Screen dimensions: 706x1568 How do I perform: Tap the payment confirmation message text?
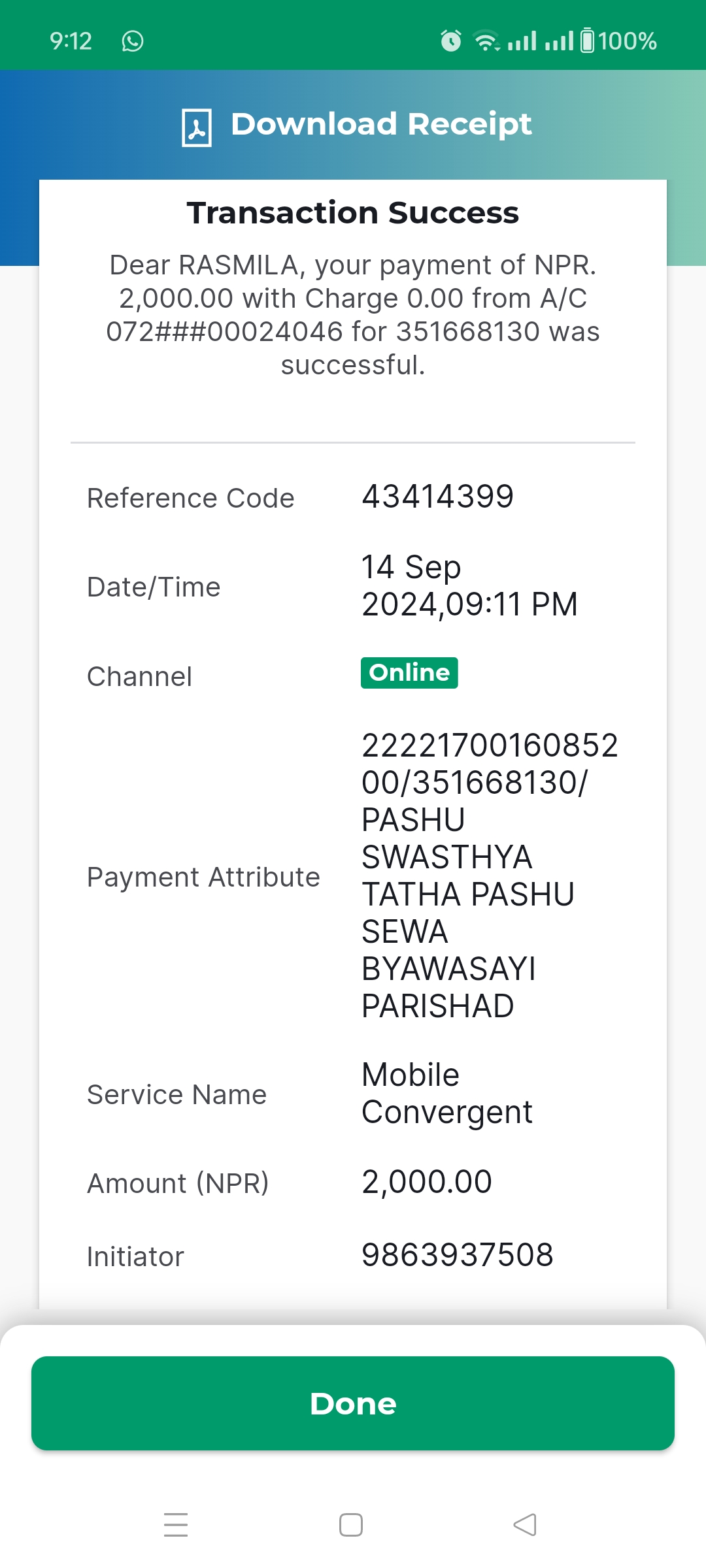[x=353, y=315]
